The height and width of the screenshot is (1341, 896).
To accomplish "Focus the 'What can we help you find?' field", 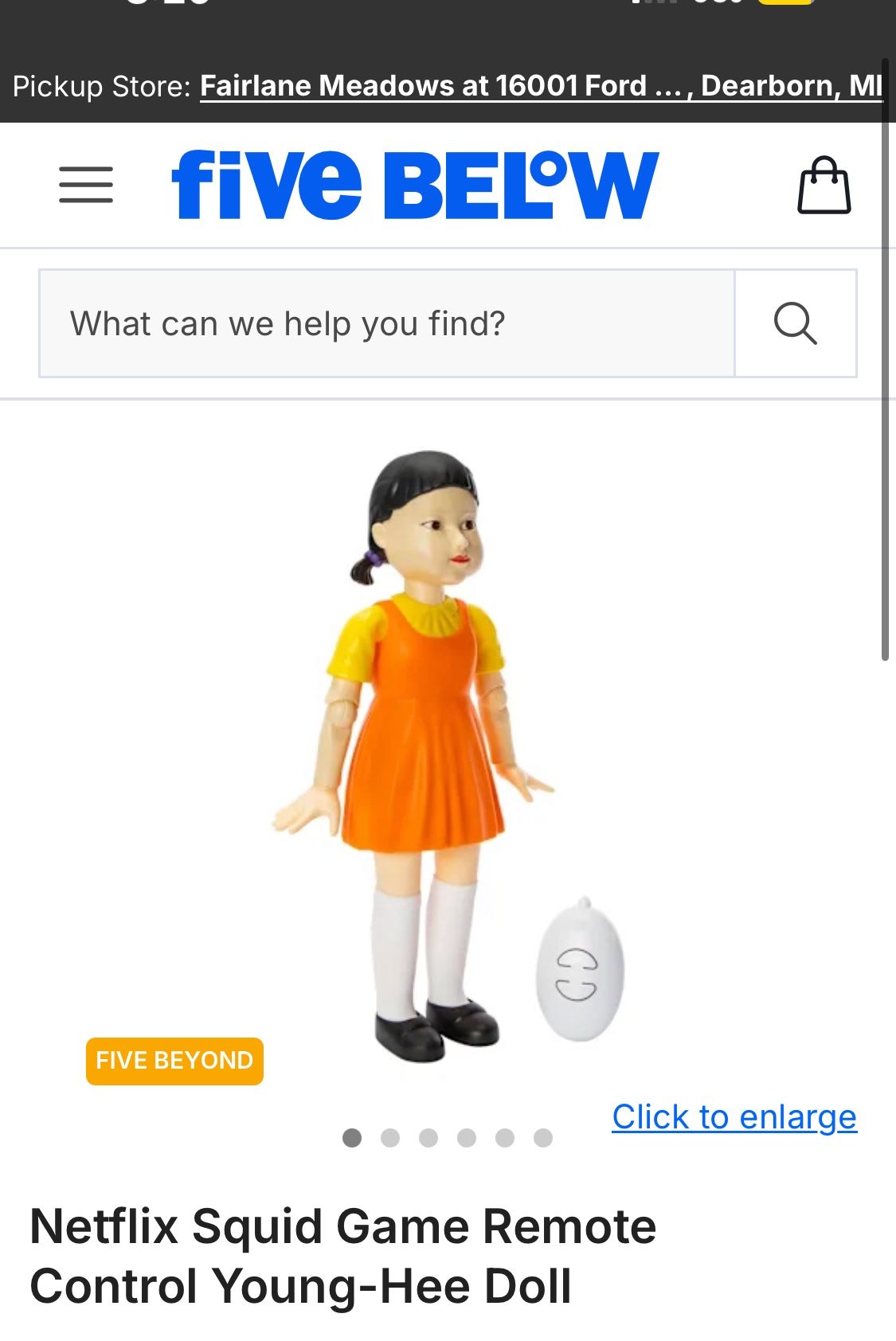I will (387, 323).
